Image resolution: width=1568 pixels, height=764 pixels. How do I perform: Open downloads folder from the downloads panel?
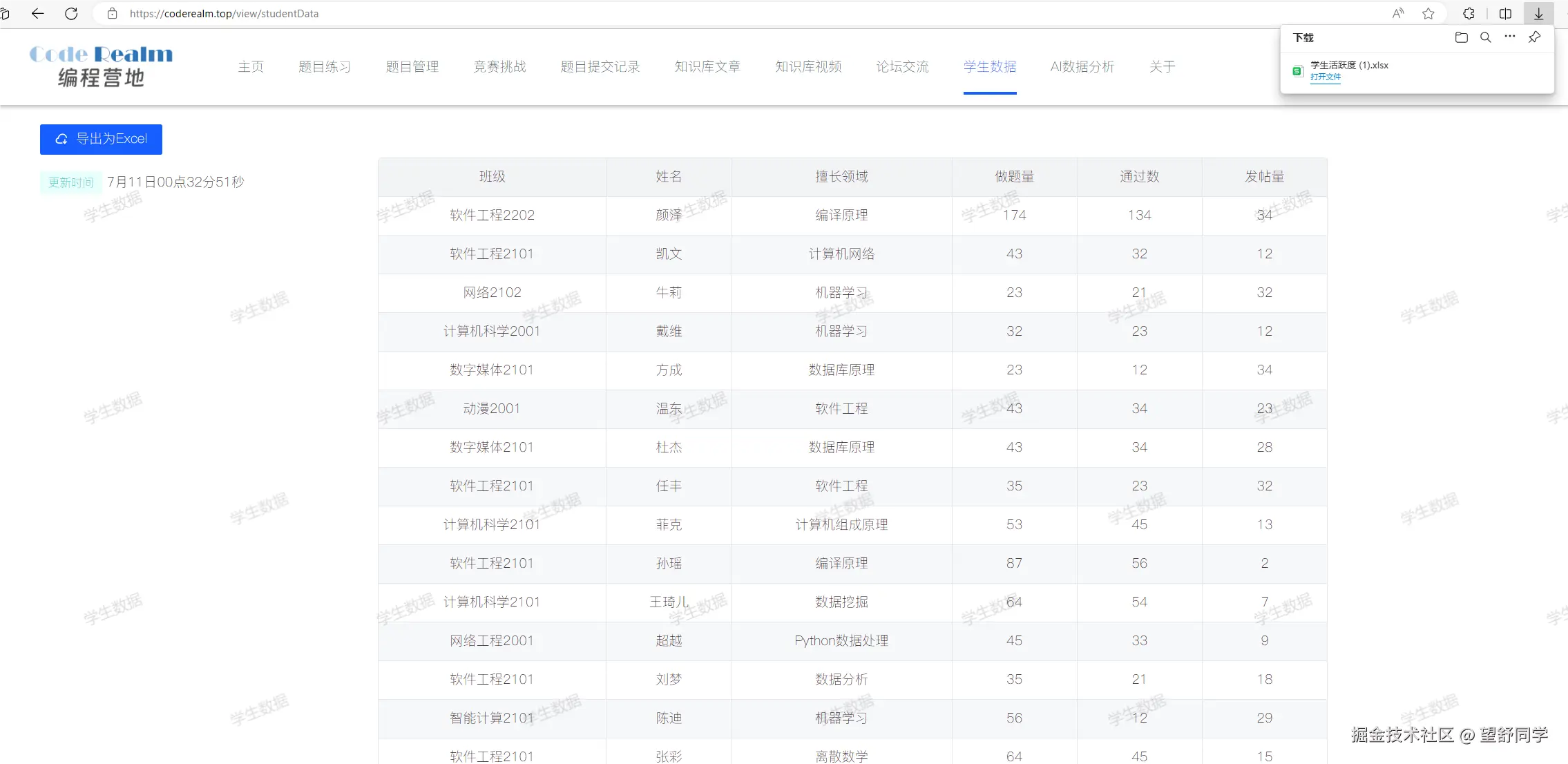(1461, 37)
